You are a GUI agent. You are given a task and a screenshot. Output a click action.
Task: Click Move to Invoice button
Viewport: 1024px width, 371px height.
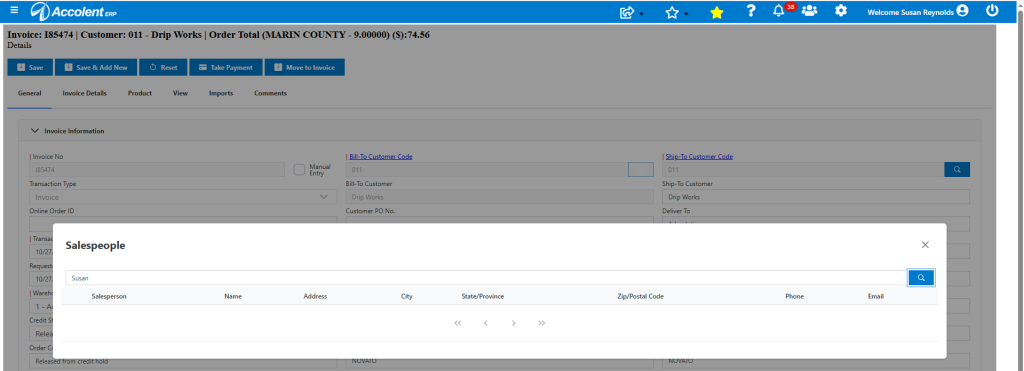coord(304,67)
